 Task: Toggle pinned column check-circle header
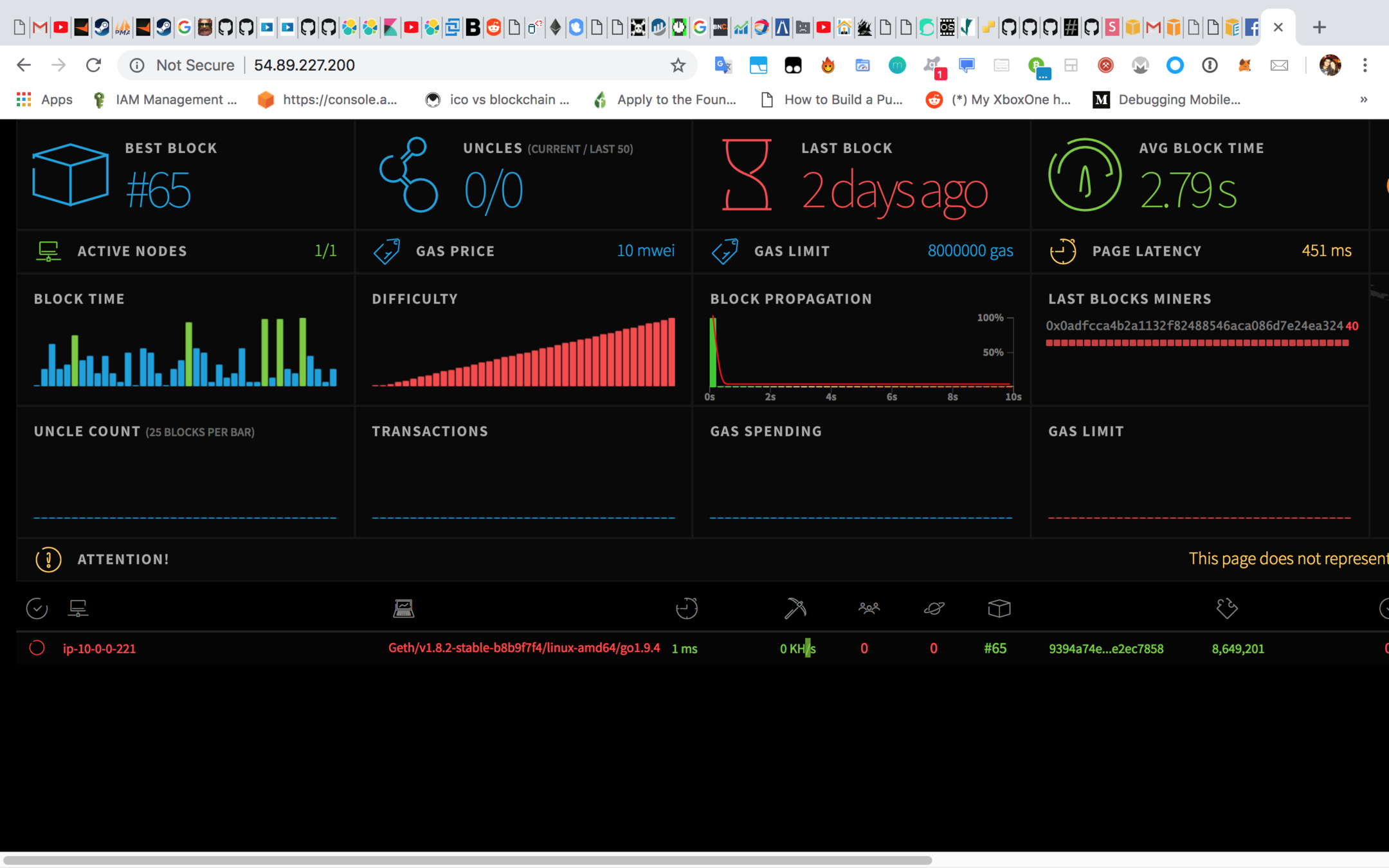tap(37, 608)
